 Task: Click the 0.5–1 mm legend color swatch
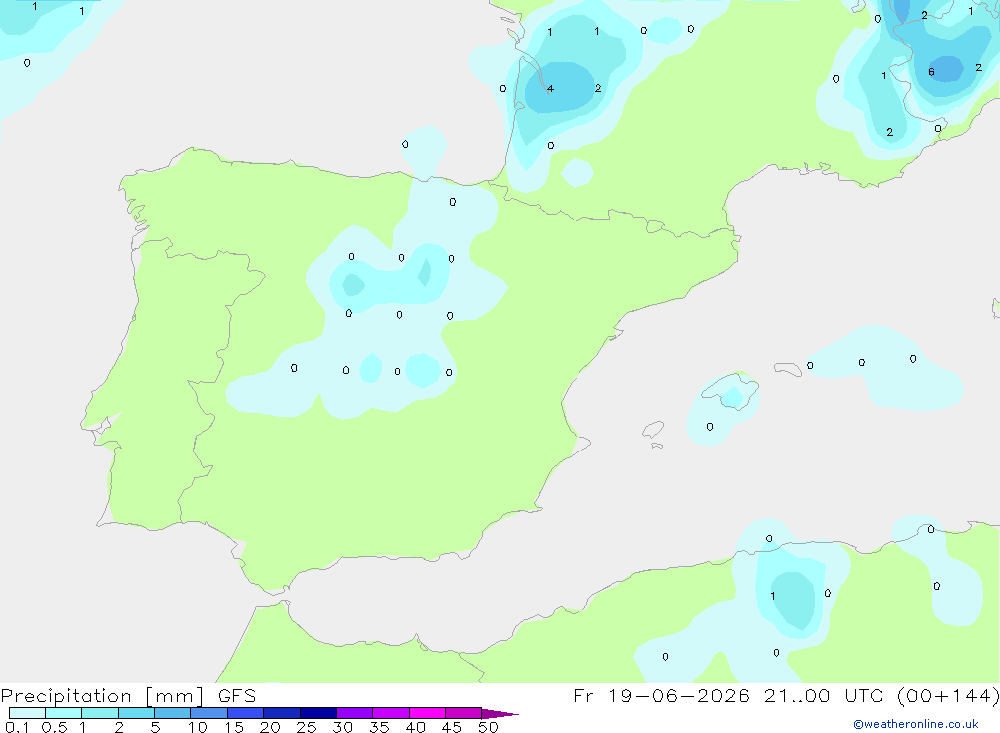(63, 713)
